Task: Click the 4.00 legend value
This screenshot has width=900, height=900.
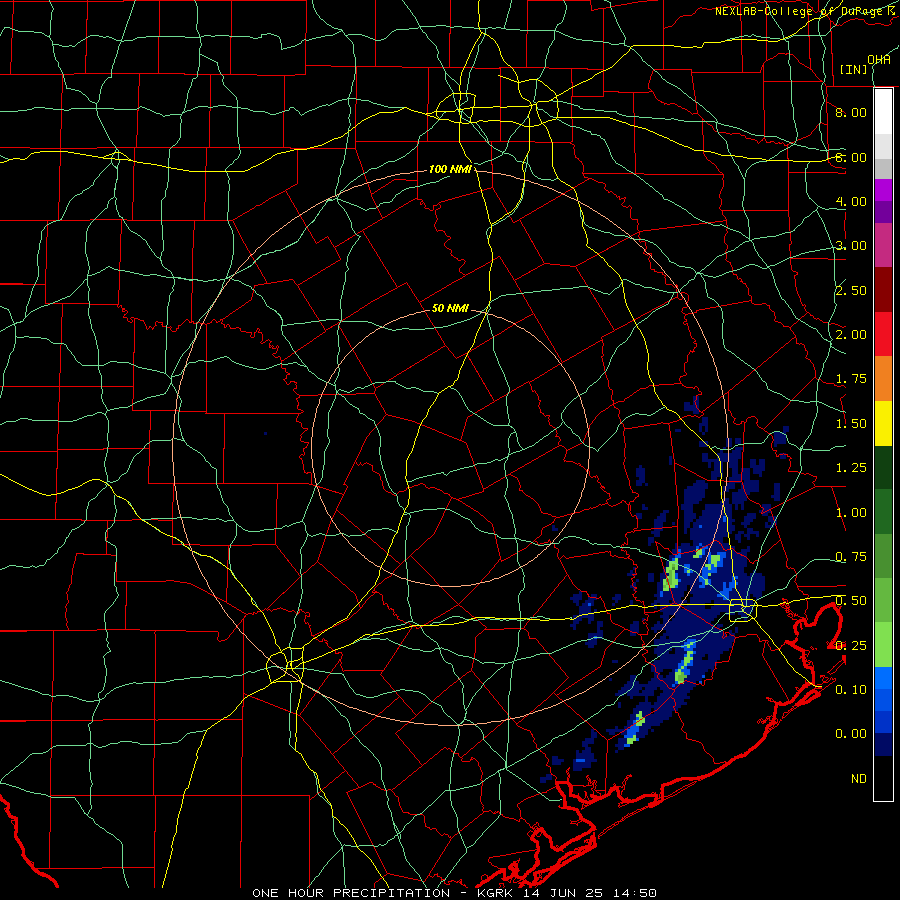Action: 851,201
